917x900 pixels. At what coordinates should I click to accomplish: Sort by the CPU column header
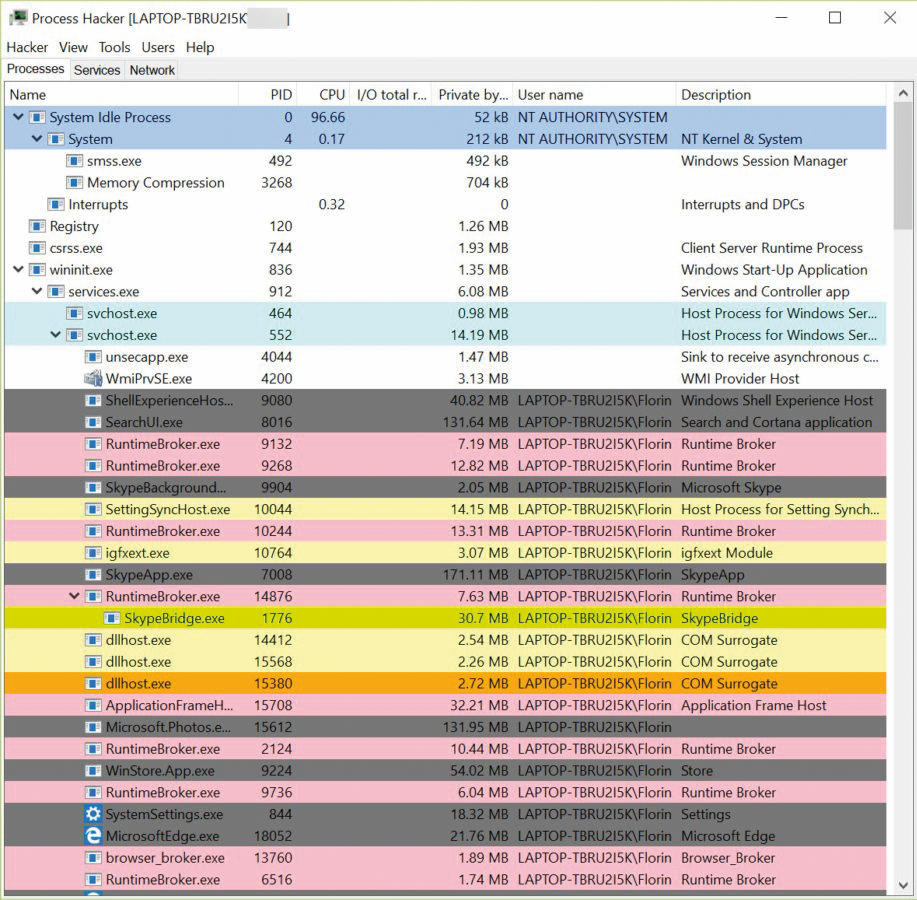coord(323,95)
